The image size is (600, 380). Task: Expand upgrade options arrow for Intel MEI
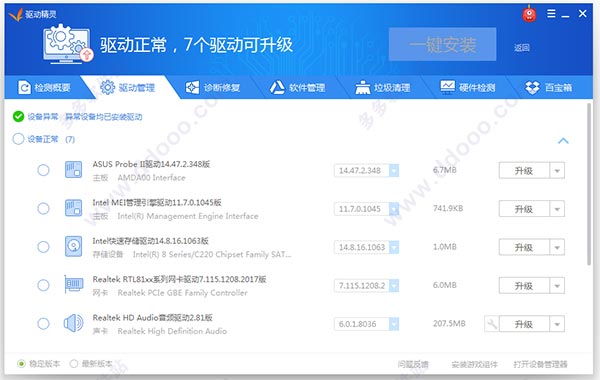557,209
